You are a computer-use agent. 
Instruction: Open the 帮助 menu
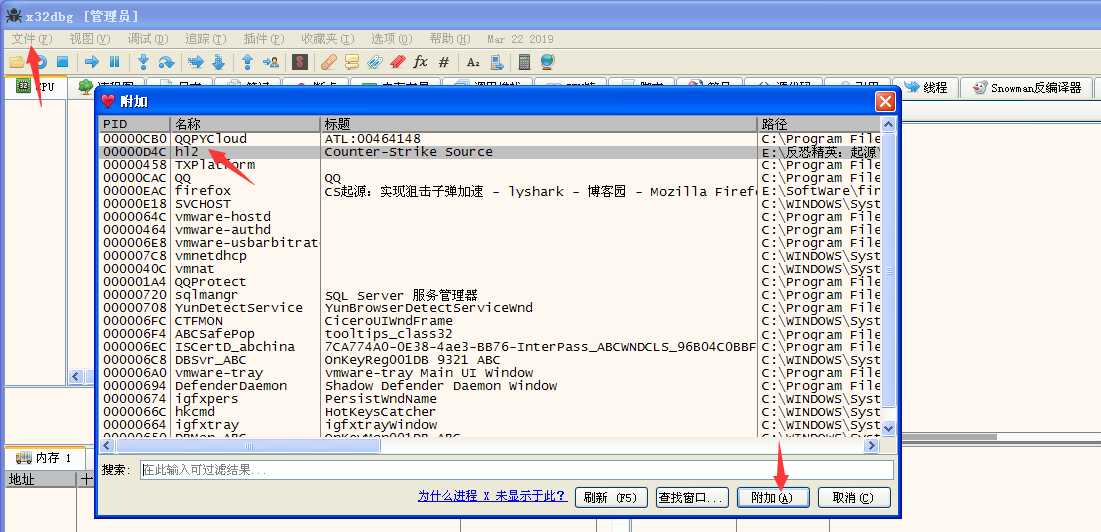[x=449, y=39]
